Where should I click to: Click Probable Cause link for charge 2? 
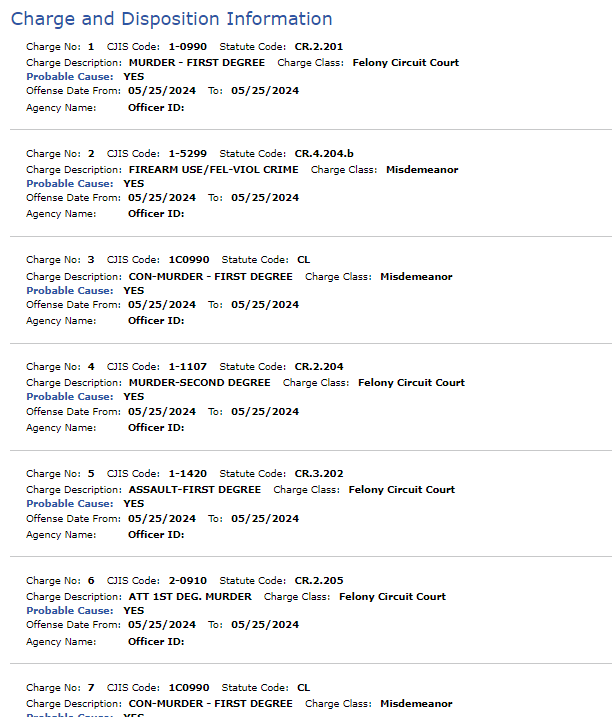coord(69,183)
